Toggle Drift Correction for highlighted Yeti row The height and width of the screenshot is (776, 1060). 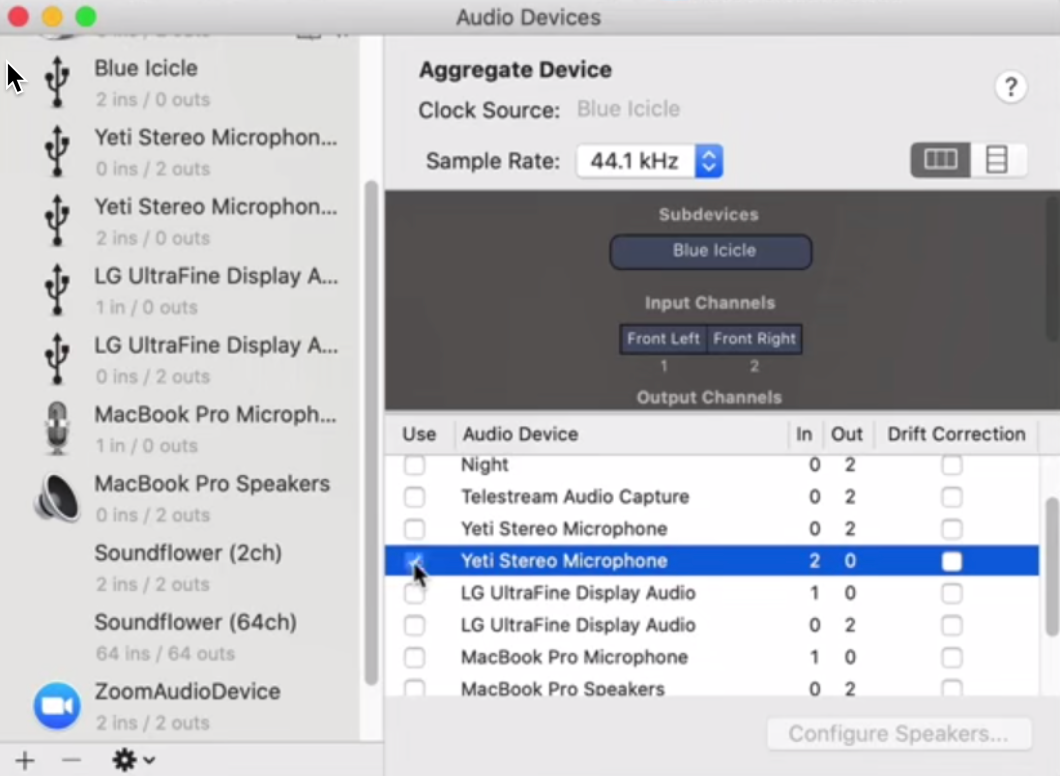(952, 561)
